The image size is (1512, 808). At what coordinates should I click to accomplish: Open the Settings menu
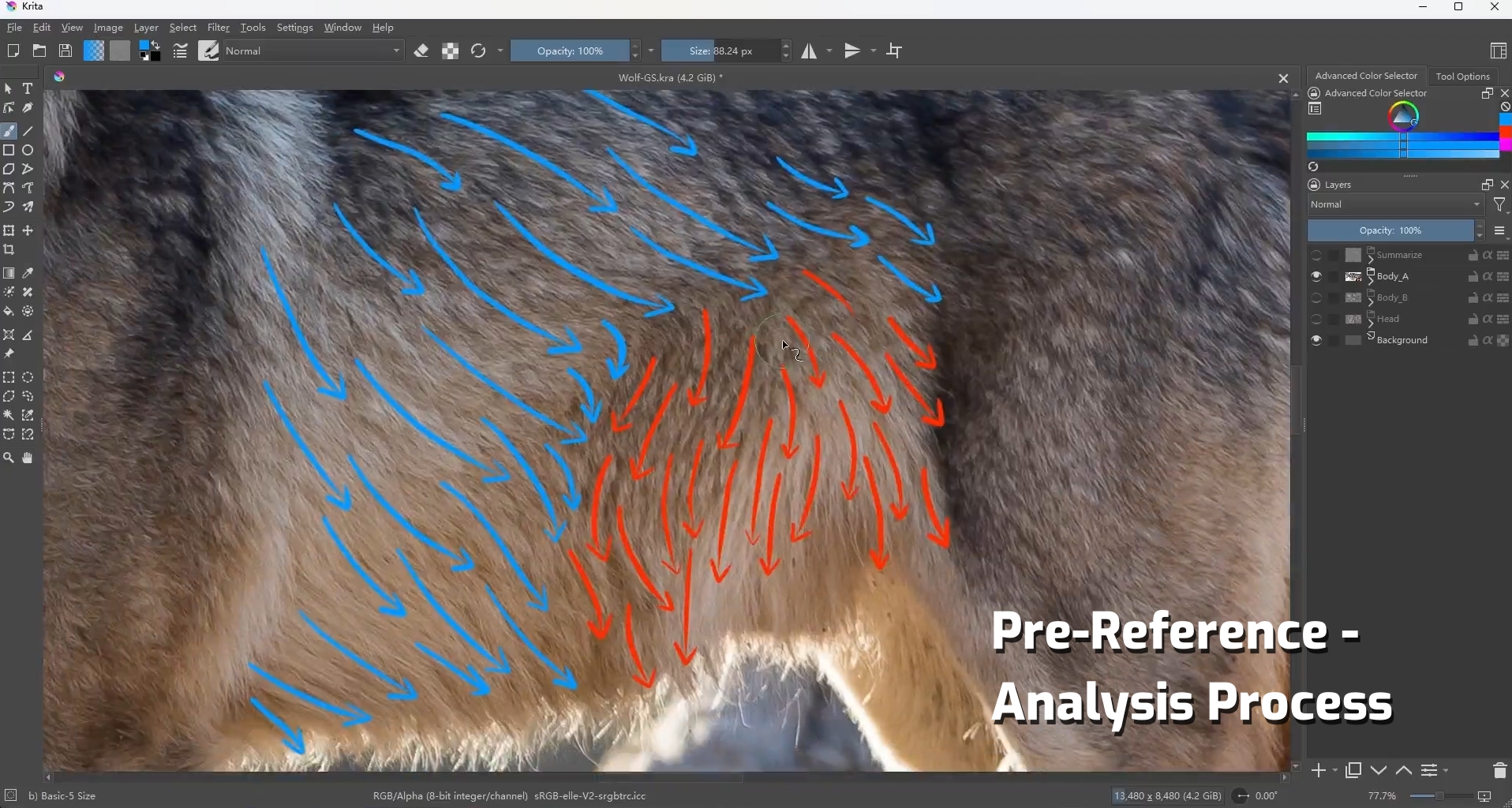coord(296,28)
